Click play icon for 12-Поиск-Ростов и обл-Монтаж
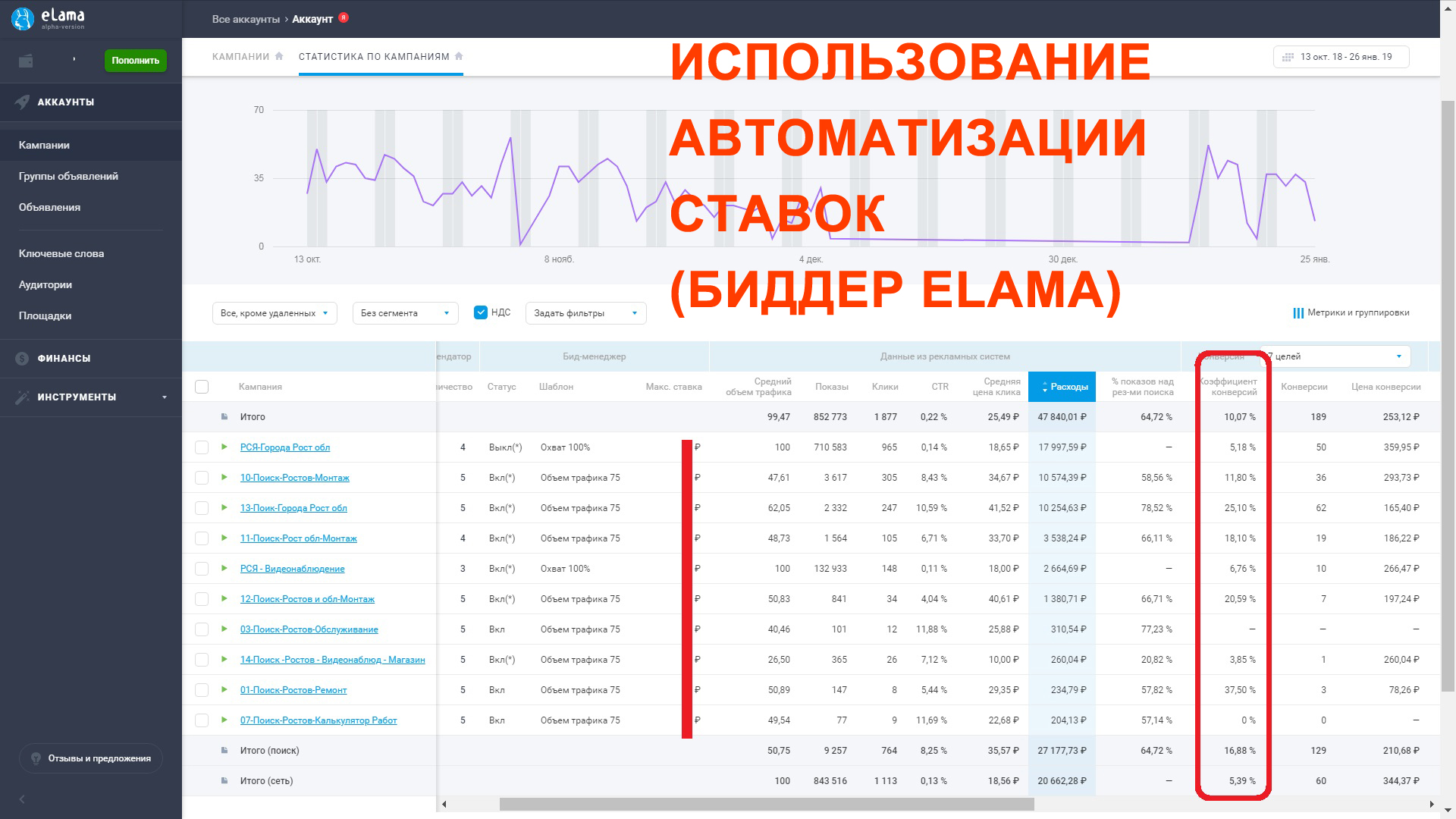Image resolution: width=1456 pixels, height=819 pixels. (x=224, y=598)
